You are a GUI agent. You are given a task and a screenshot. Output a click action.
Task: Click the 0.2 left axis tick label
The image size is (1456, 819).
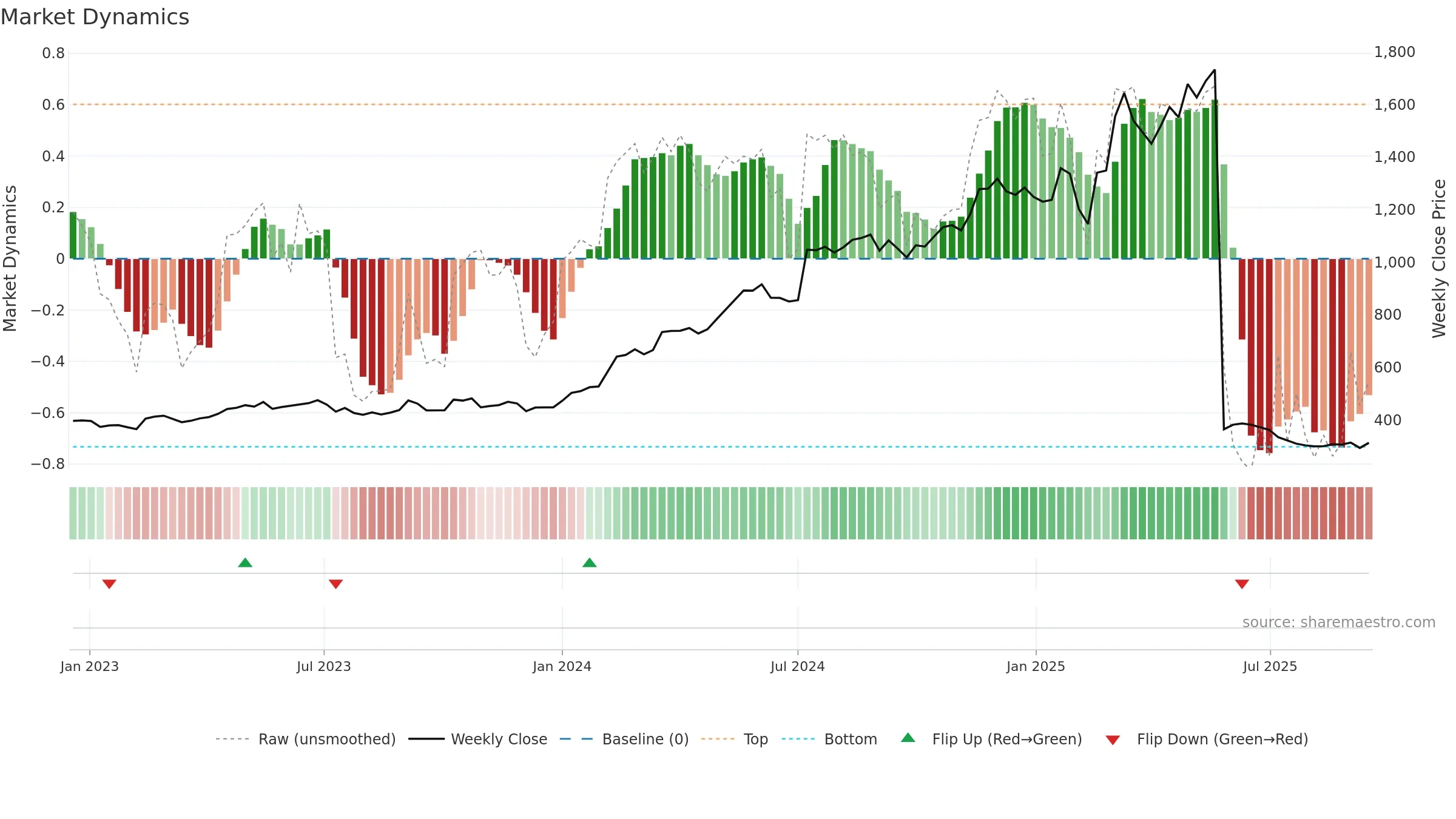click(53, 207)
